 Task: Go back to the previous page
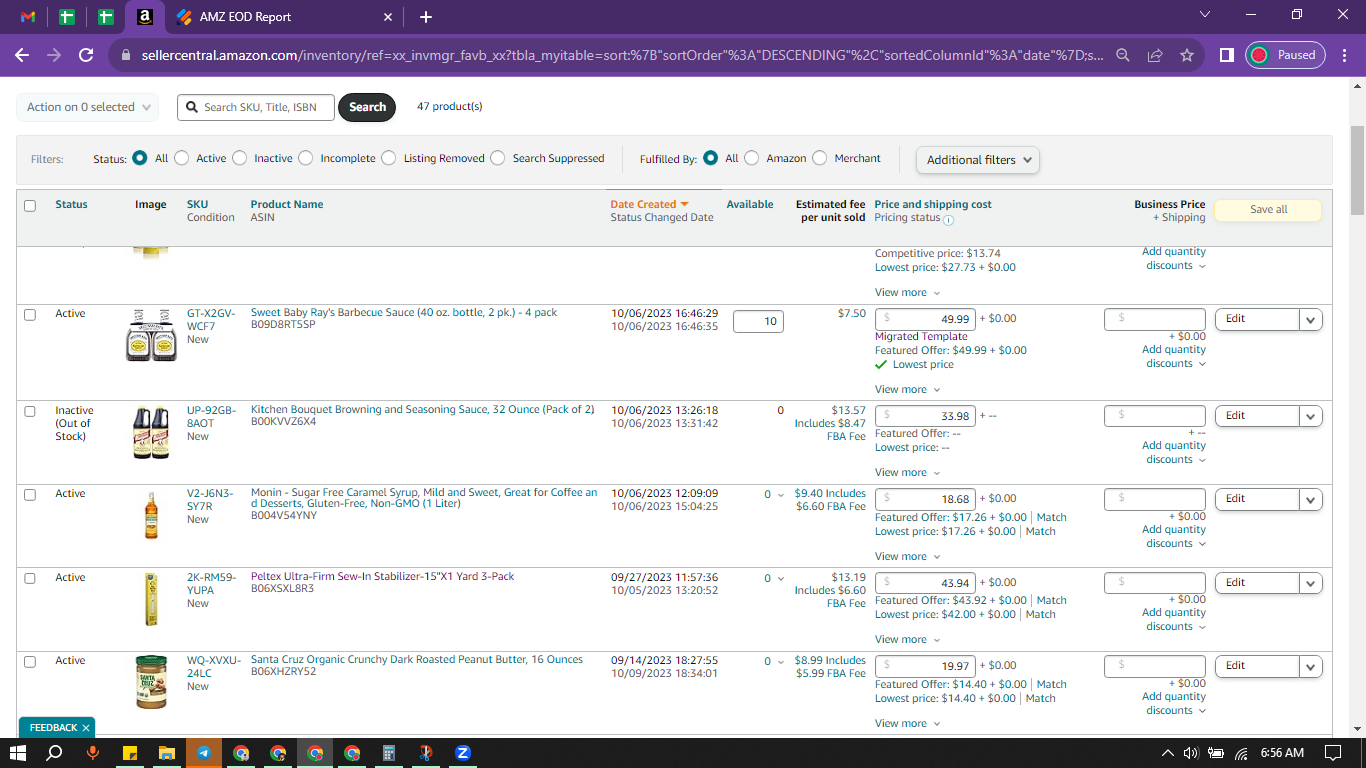click(22, 56)
